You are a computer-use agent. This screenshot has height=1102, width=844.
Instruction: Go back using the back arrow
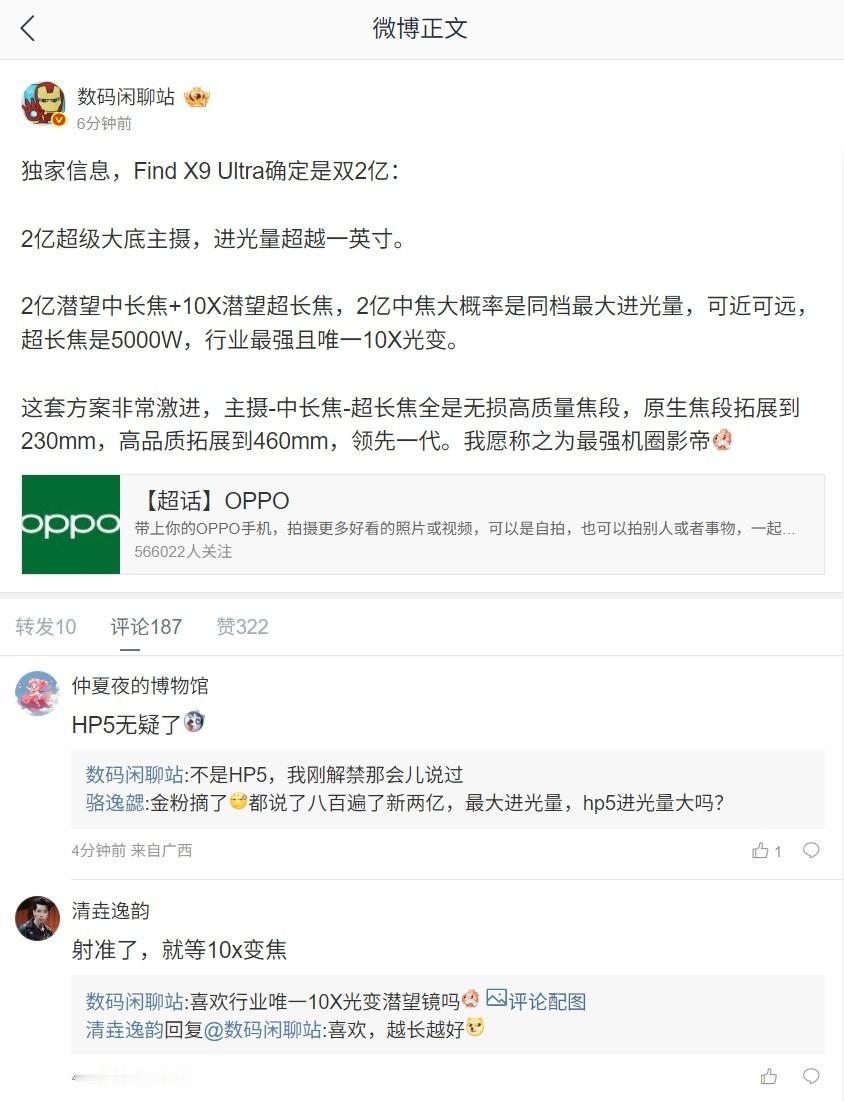click(28, 29)
